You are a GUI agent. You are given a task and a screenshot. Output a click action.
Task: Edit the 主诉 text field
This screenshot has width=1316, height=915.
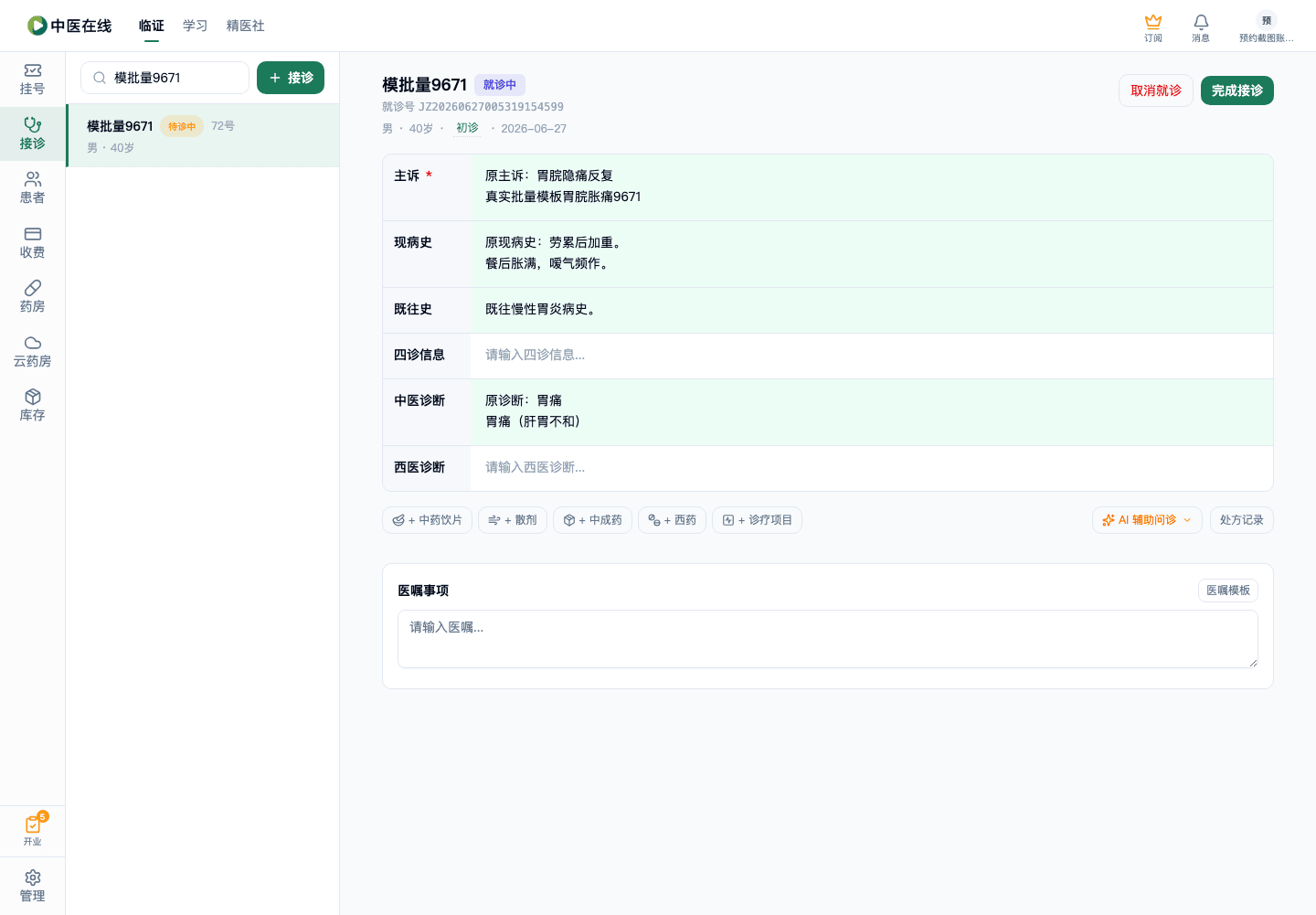[872, 186]
